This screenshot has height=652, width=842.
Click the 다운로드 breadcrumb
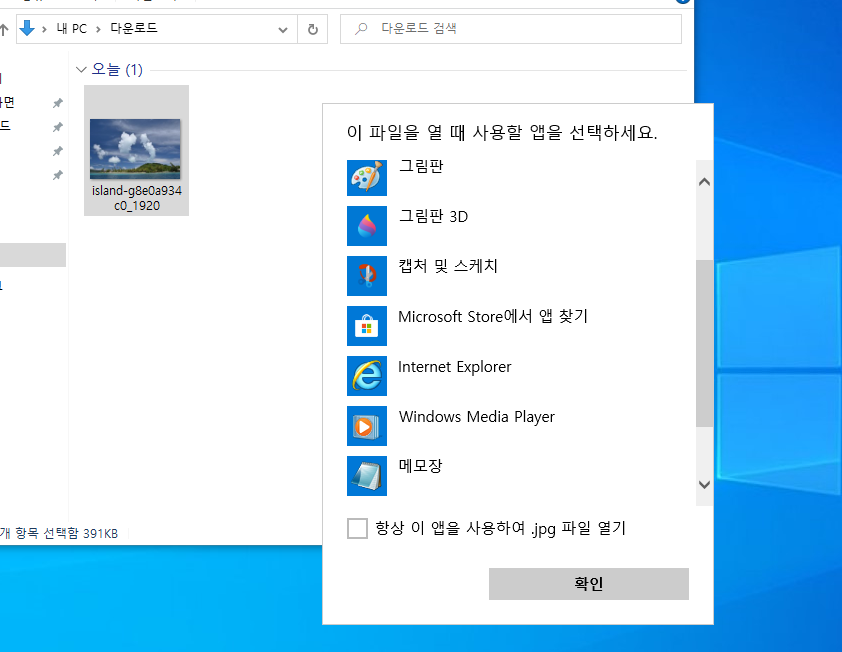[134, 28]
